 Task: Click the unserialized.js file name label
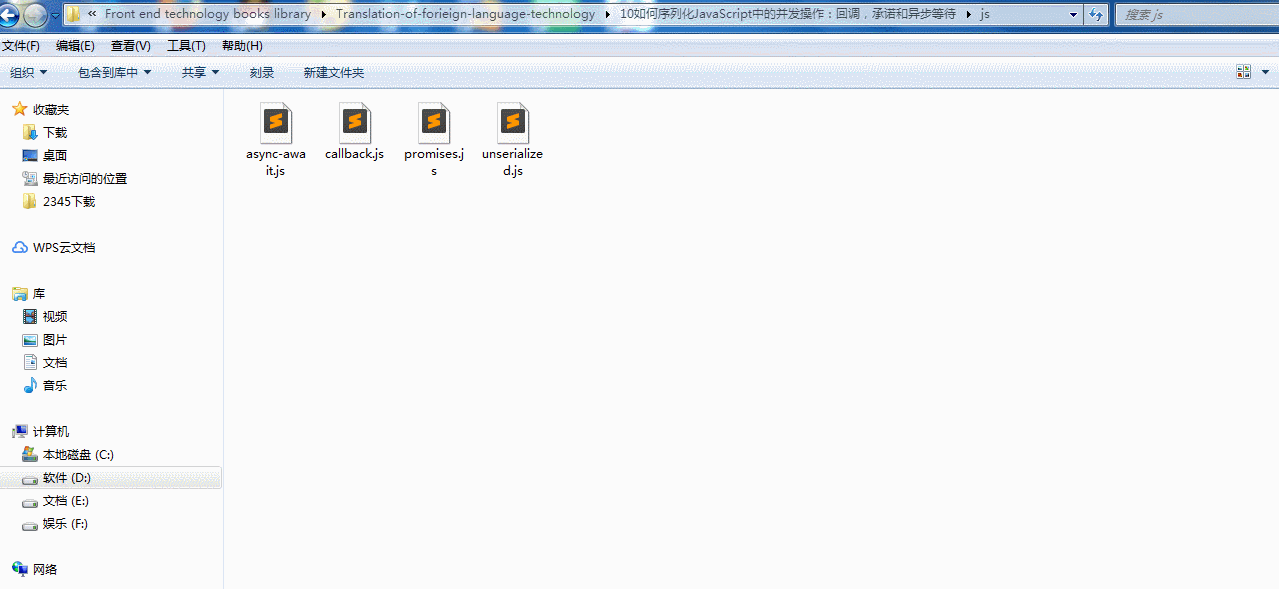[512, 162]
